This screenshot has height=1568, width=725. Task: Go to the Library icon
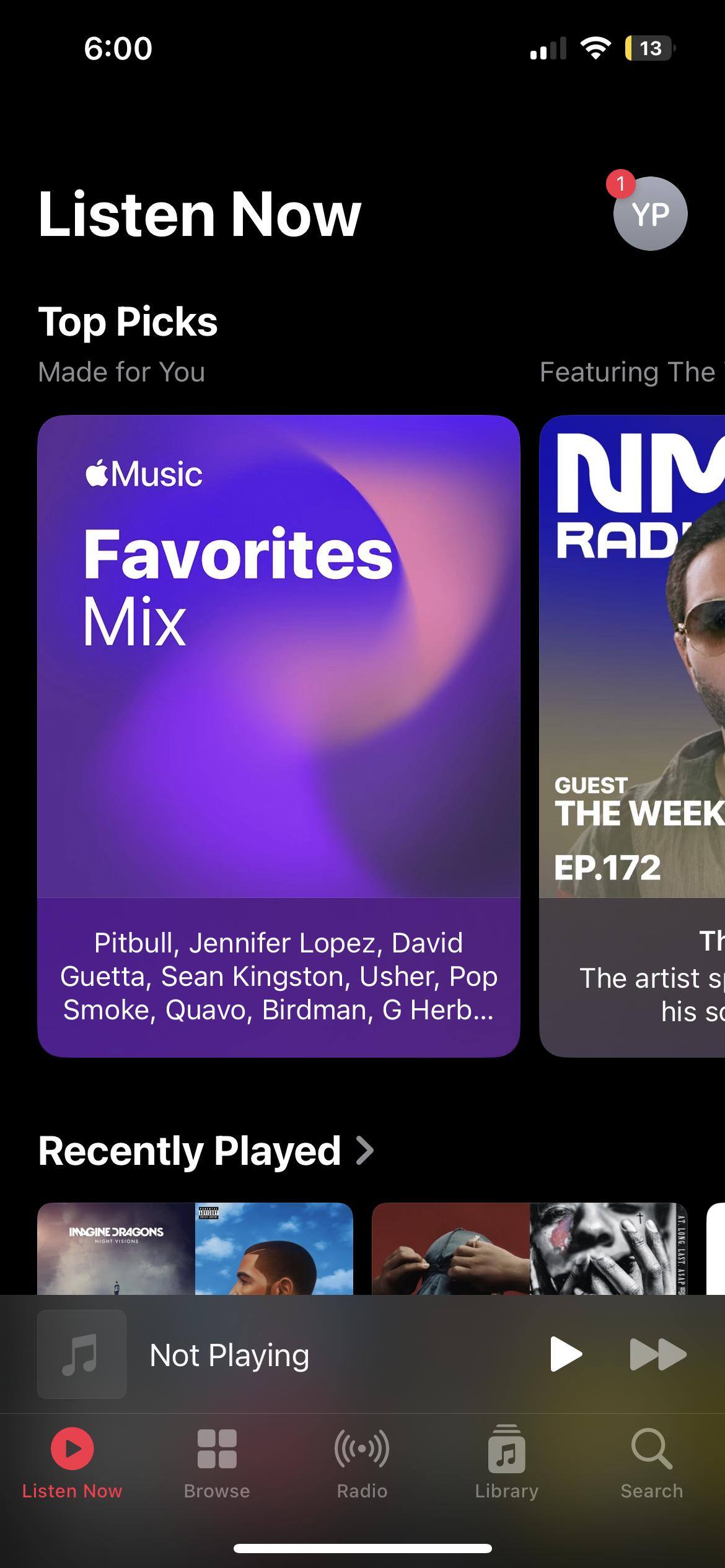507,1448
